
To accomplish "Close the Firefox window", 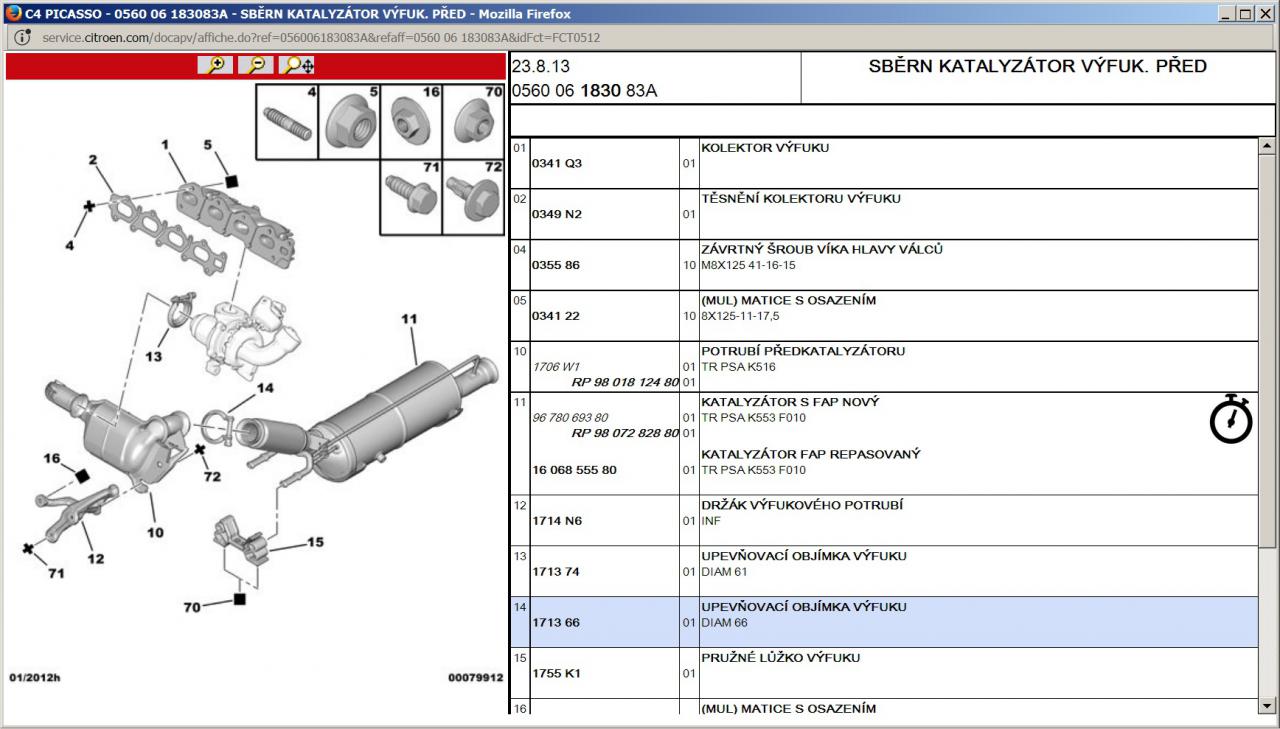I will [x=1265, y=13].
